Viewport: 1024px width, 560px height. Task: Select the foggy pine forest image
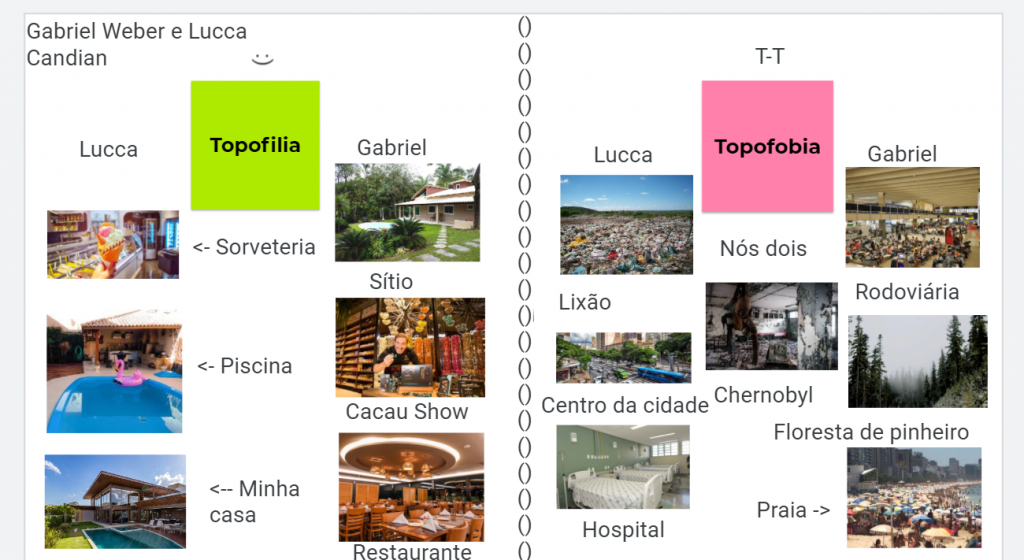(918, 362)
